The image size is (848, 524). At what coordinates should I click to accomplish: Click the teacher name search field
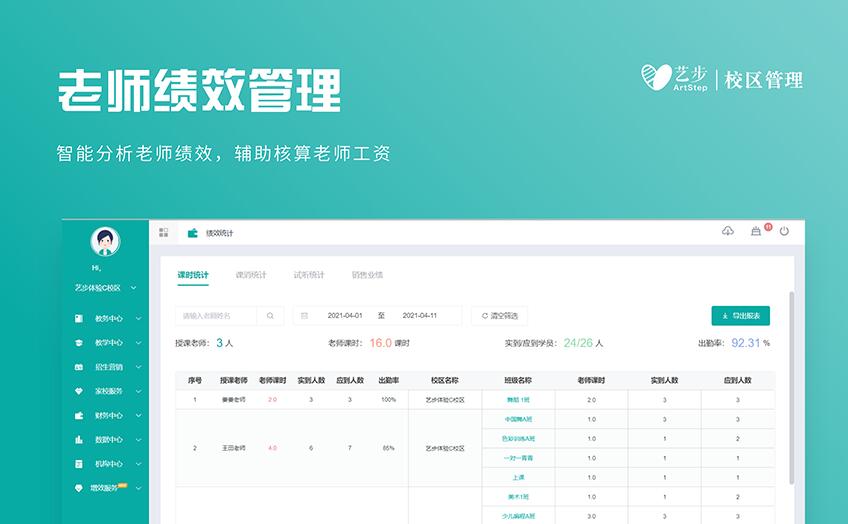tap(216, 316)
